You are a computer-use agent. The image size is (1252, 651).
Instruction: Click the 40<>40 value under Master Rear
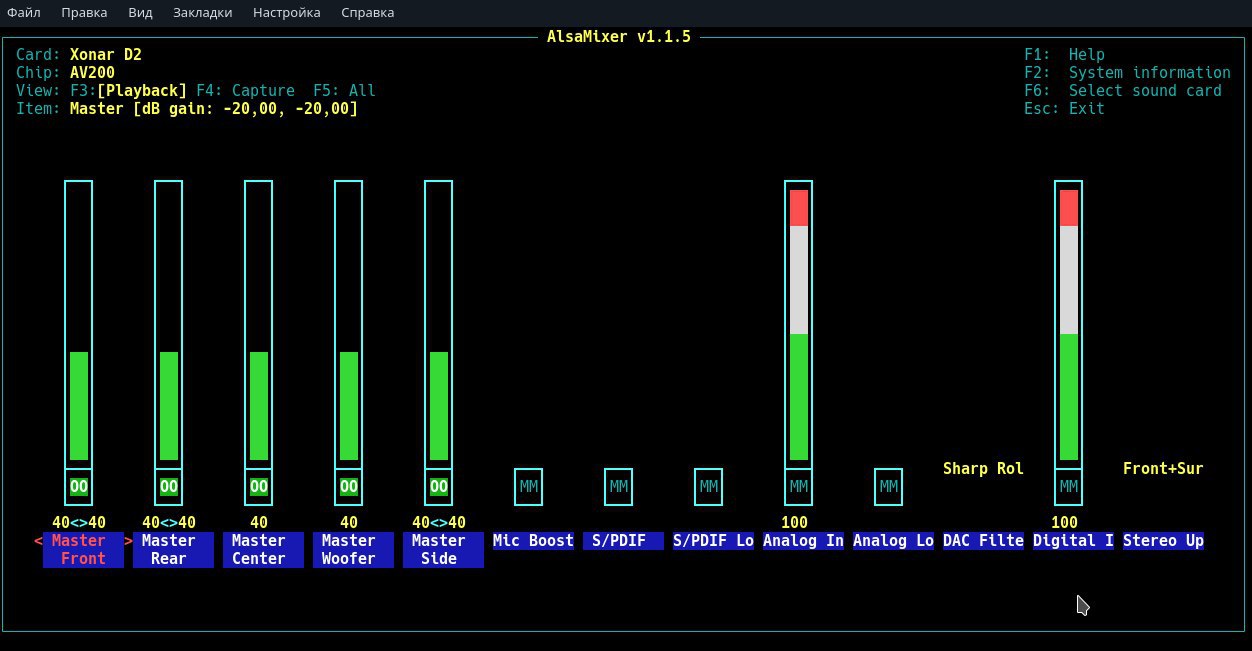169,523
